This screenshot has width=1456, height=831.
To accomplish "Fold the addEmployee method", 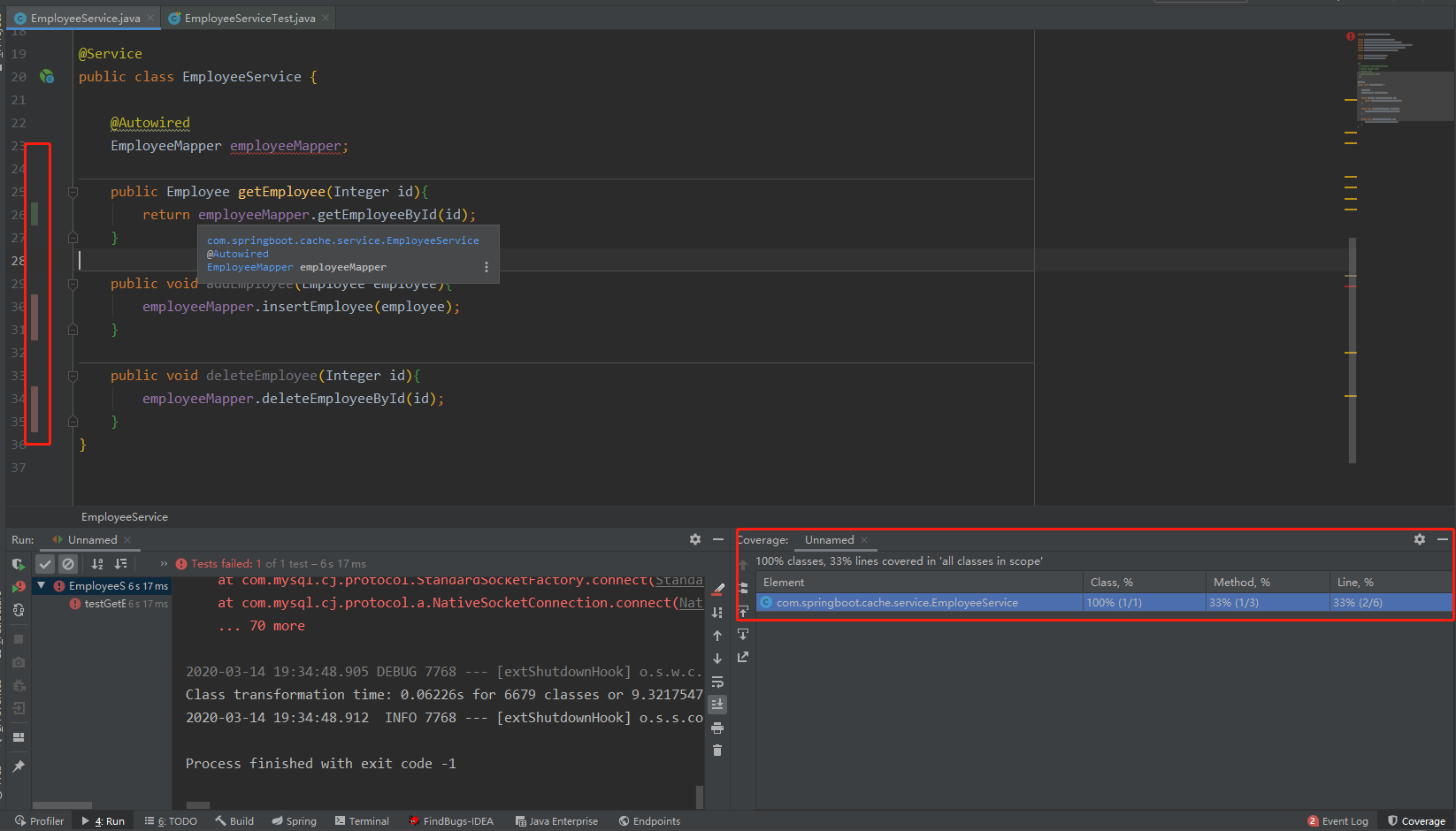I will (73, 284).
